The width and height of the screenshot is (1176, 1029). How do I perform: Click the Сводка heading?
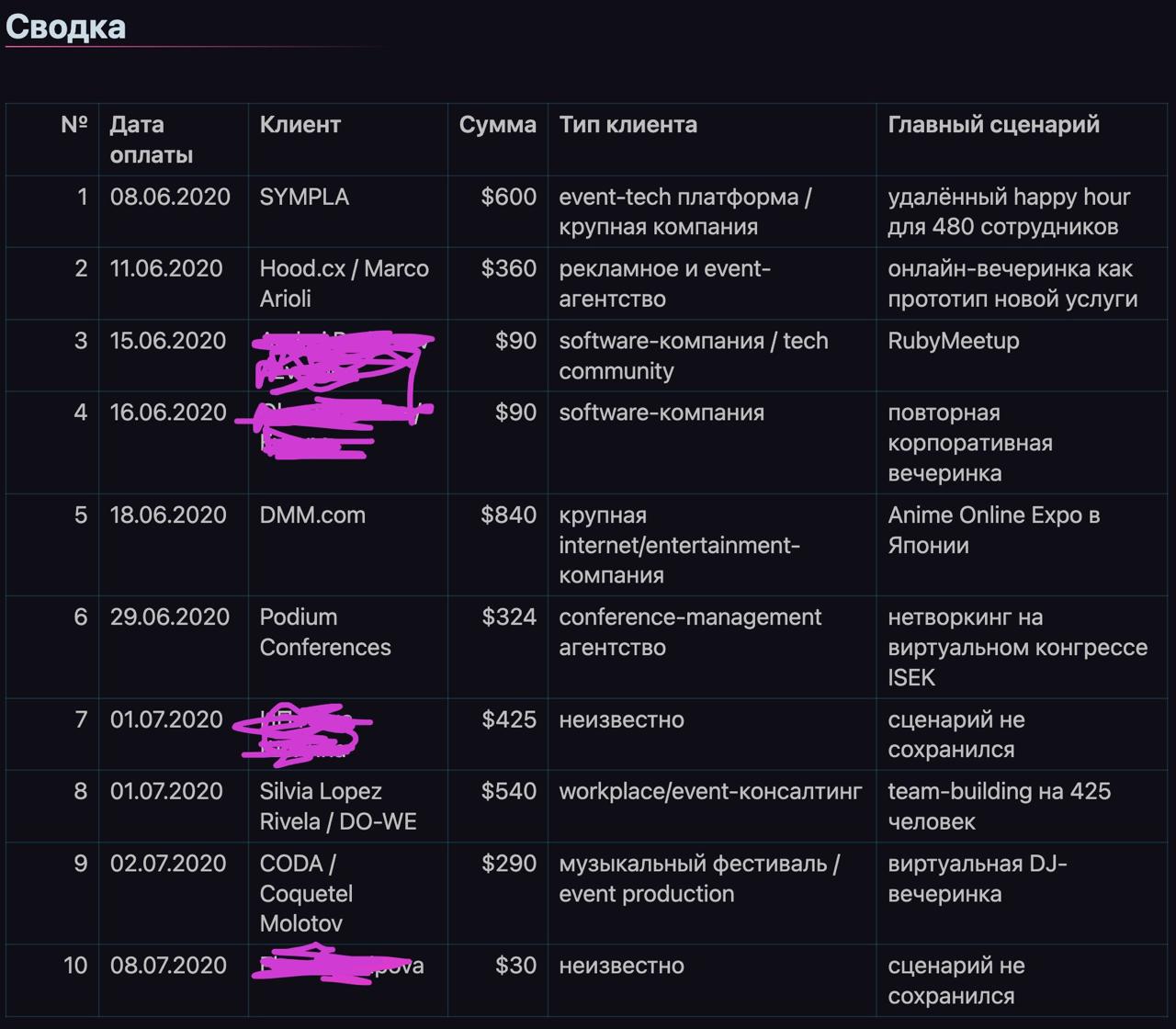65,27
